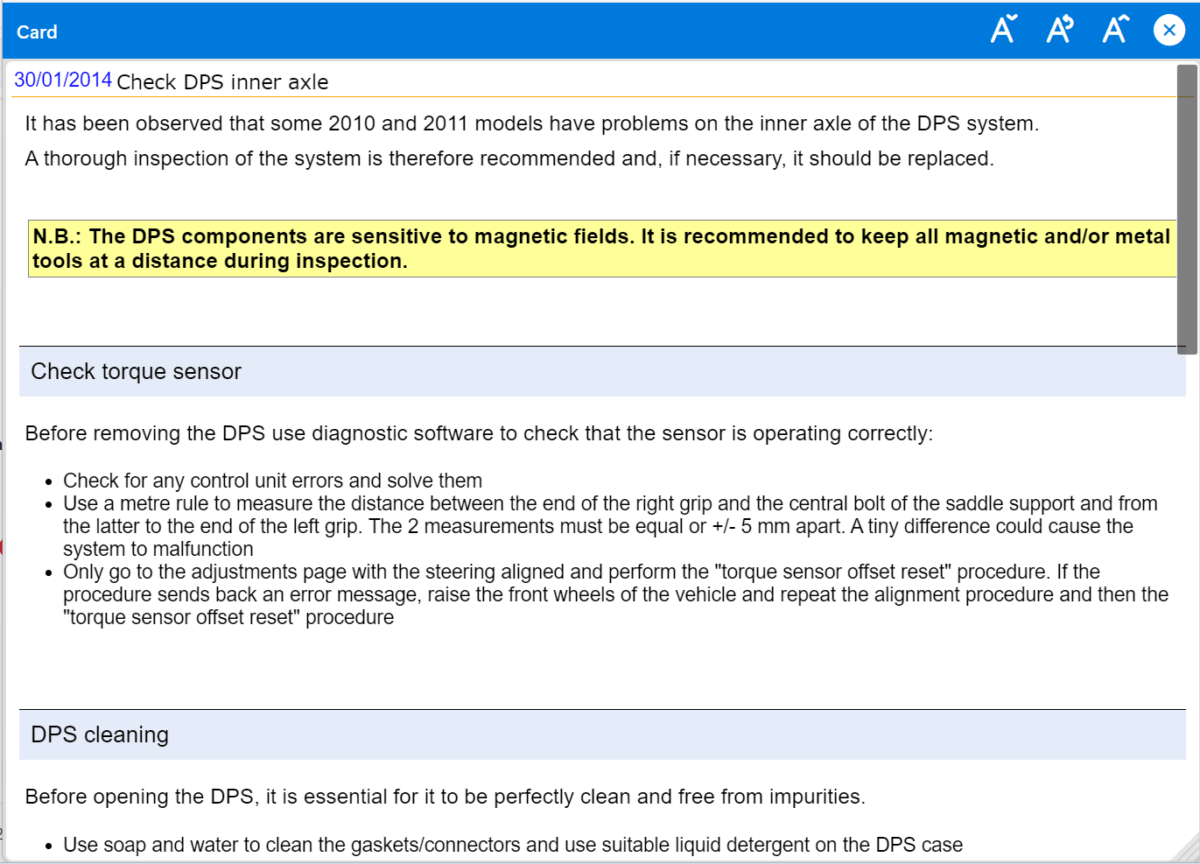1200x864 pixels.
Task: Click the vertical scrollbar thumb
Action: tap(1187, 208)
